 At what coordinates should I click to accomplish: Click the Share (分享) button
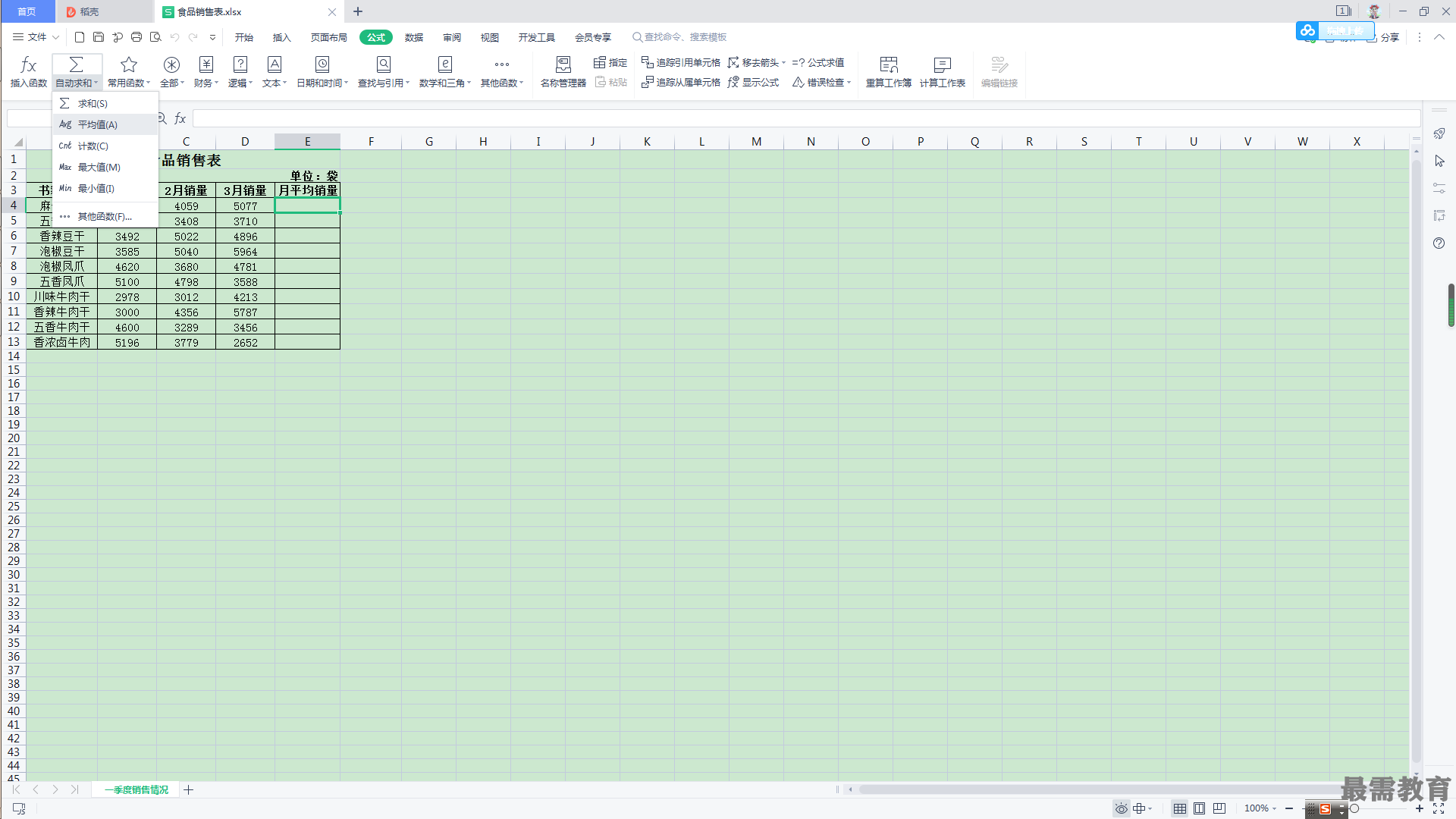pos(1383,37)
